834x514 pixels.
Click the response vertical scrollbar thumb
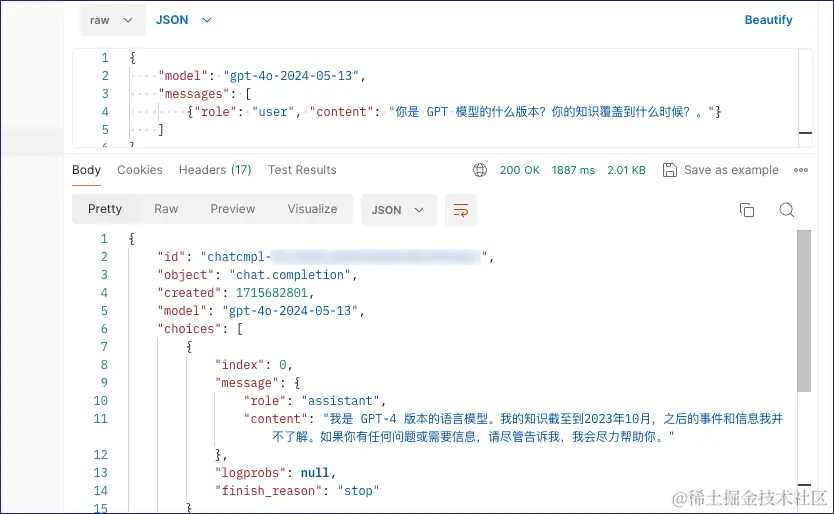pos(804,311)
